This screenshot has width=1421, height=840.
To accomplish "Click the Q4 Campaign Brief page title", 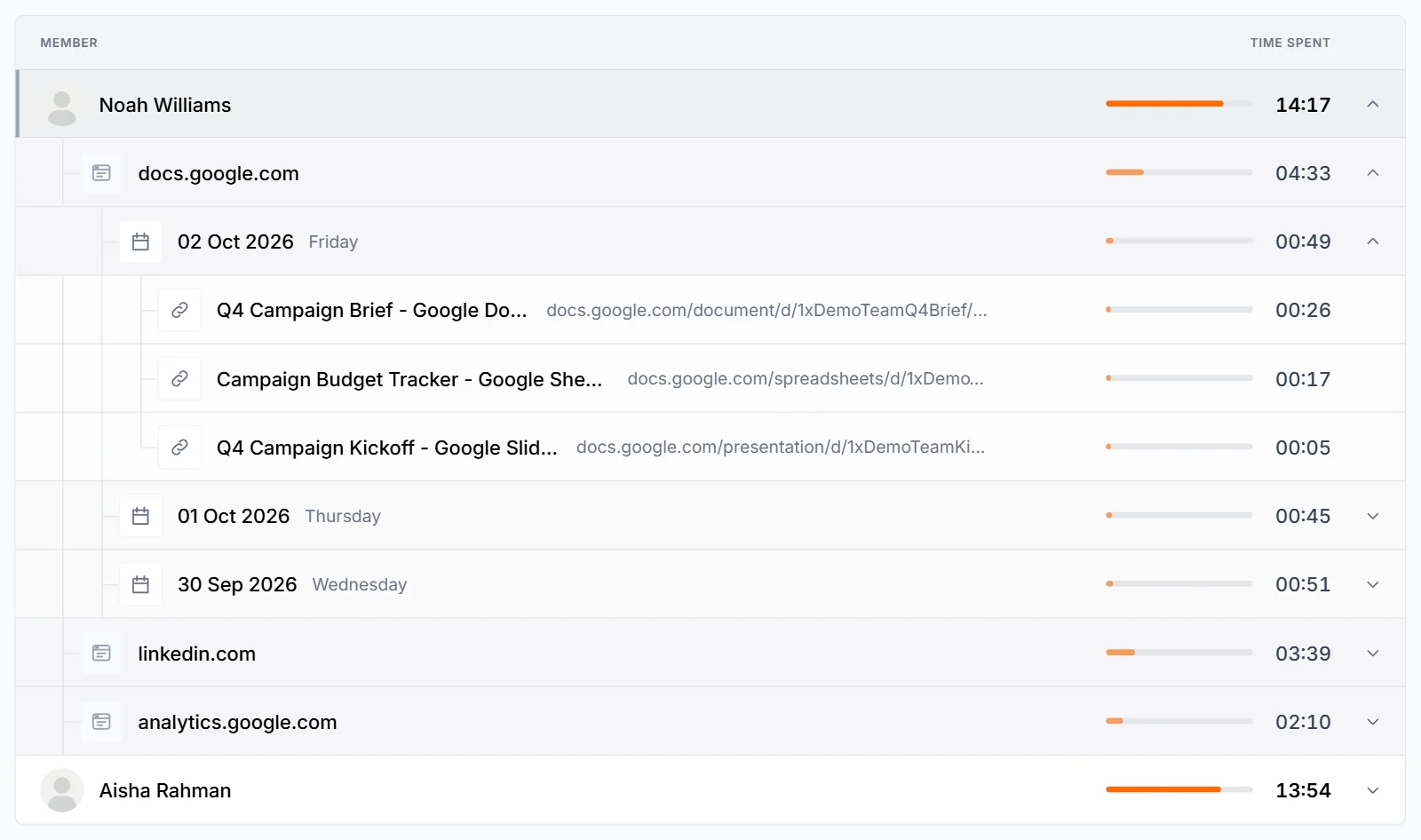I will [372, 310].
